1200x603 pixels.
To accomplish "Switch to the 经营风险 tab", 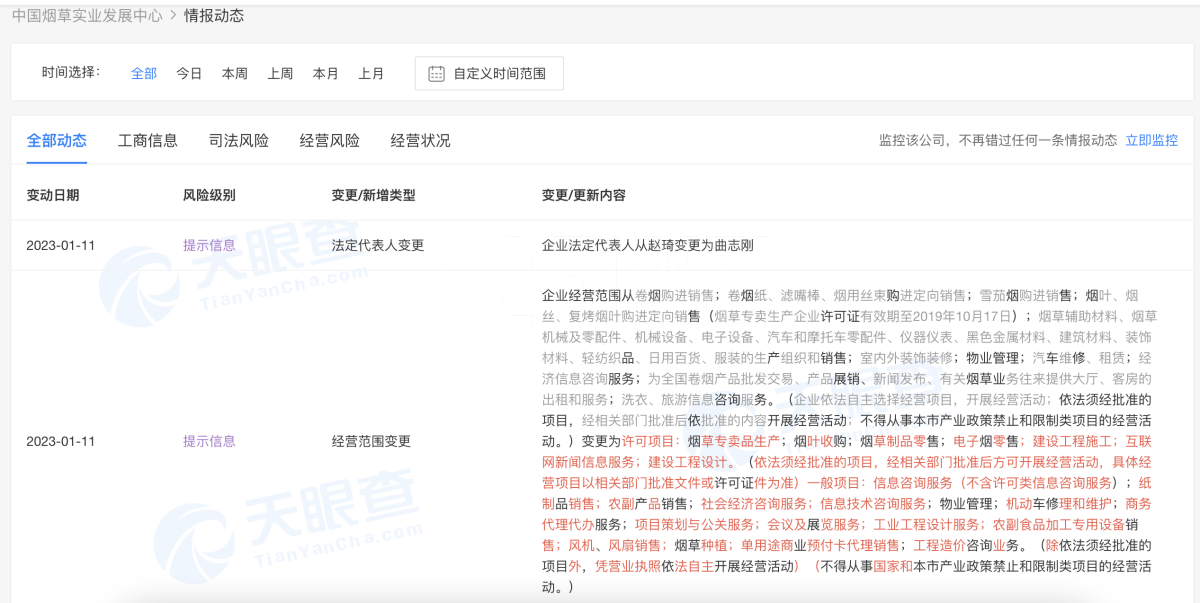I will pyautogui.click(x=330, y=140).
